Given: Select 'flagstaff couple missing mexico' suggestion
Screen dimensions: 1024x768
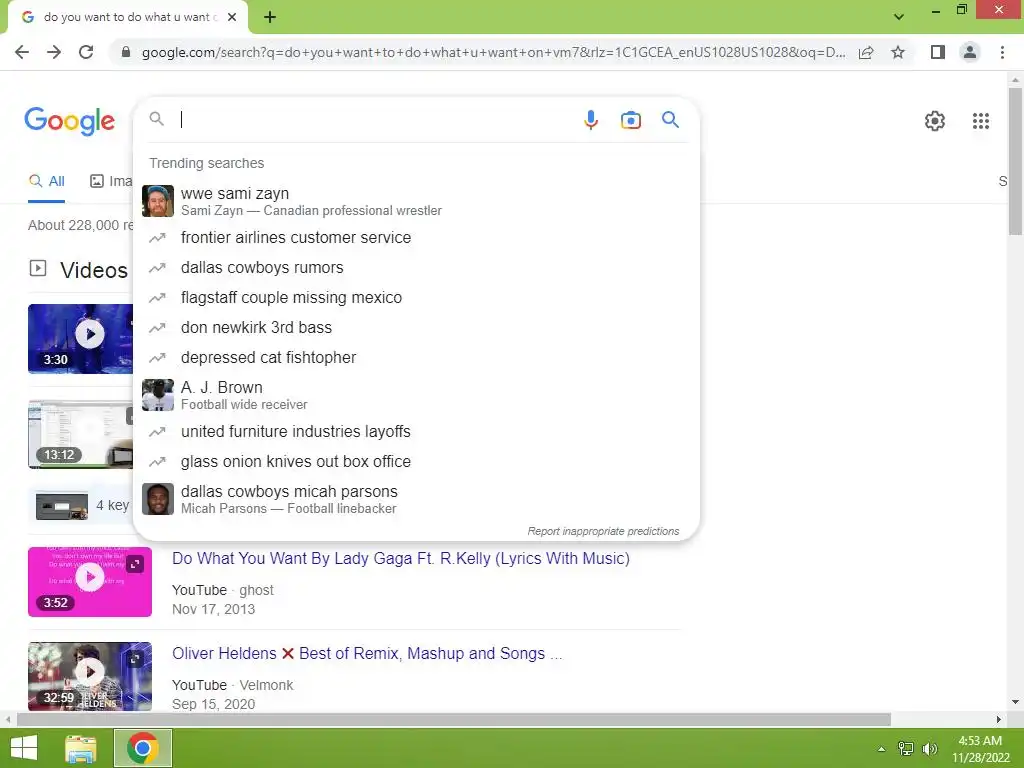Looking at the screenshot, I should [416, 298].
